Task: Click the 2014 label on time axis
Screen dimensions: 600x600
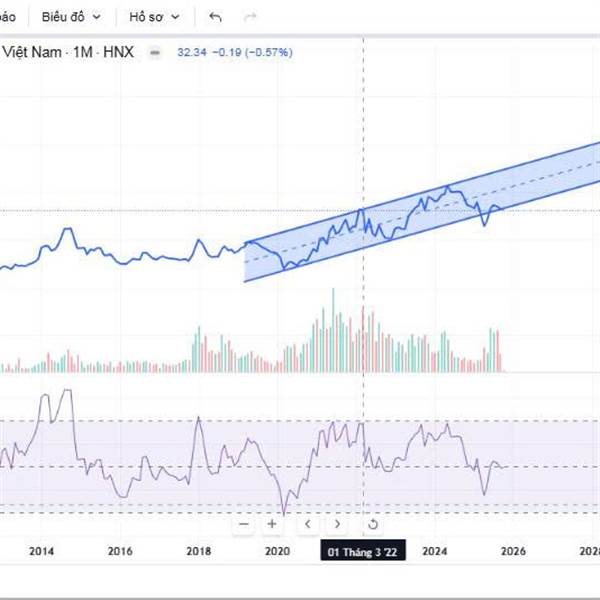Action: pyautogui.click(x=42, y=551)
